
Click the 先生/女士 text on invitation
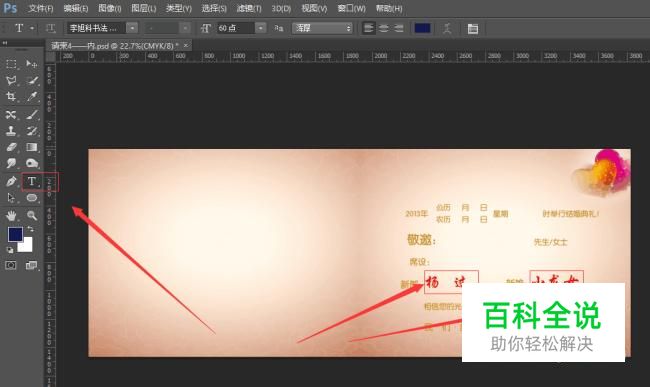[551, 242]
